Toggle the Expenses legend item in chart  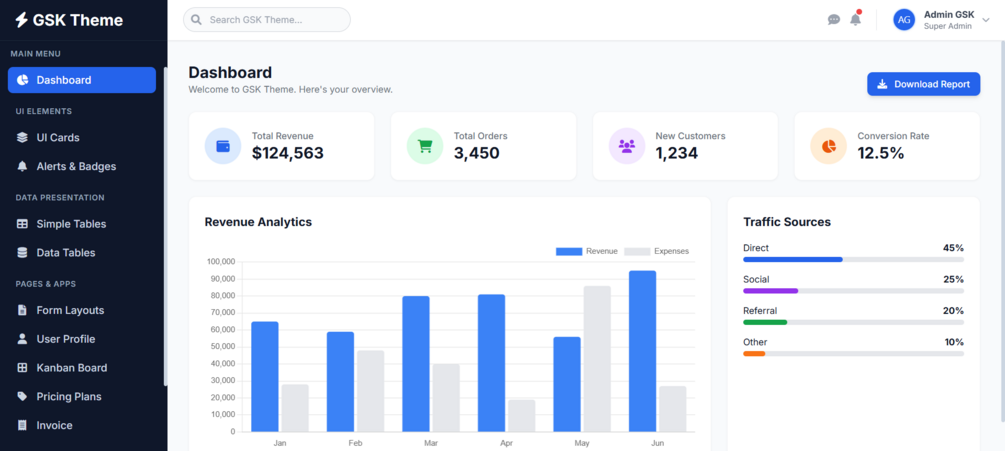[x=656, y=251]
